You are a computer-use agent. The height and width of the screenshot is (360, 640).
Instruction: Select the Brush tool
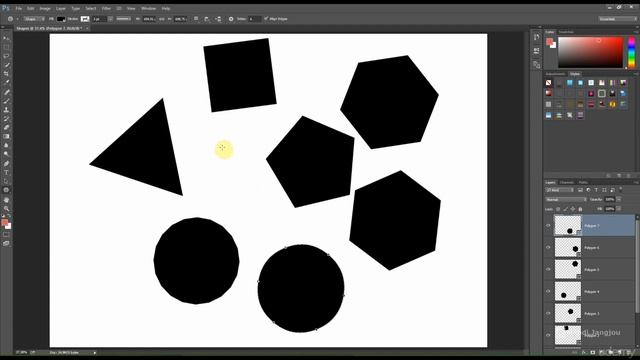point(6,101)
